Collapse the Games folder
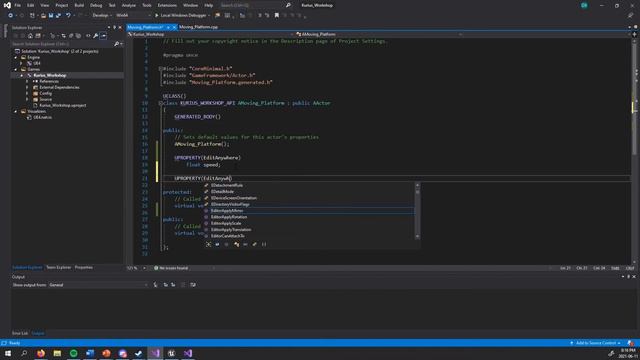 (x=16, y=69)
